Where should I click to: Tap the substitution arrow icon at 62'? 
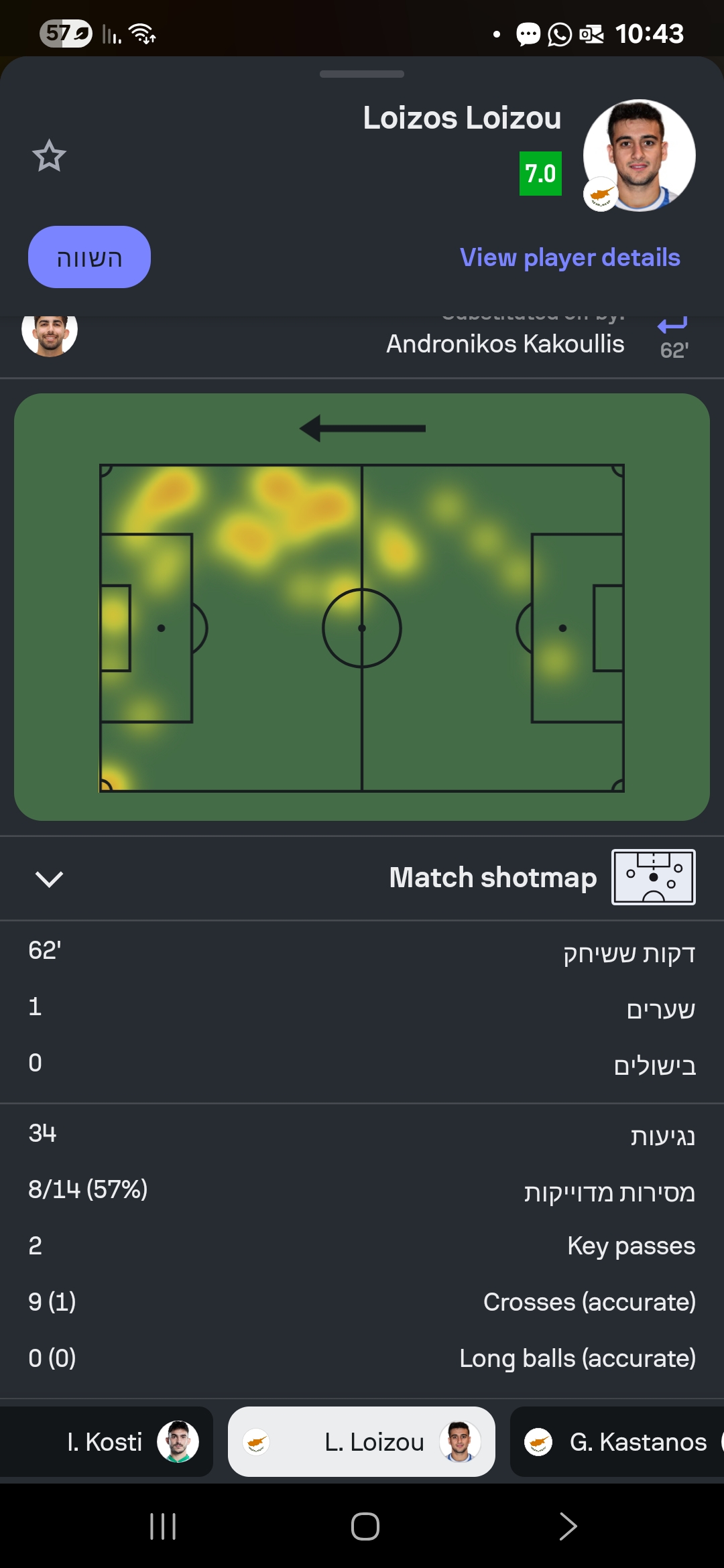672,326
